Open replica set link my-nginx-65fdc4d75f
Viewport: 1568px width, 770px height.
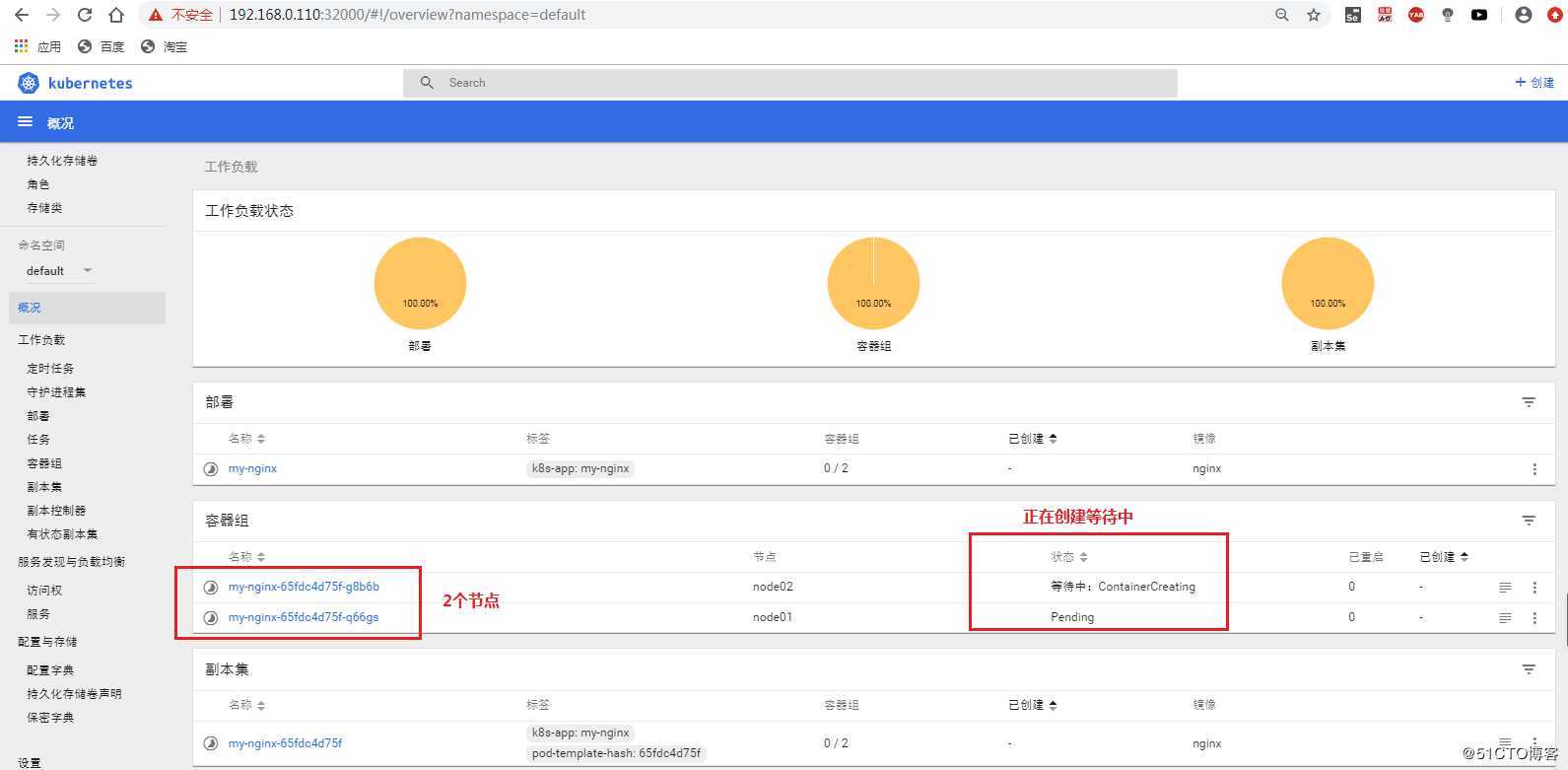(285, 743)
